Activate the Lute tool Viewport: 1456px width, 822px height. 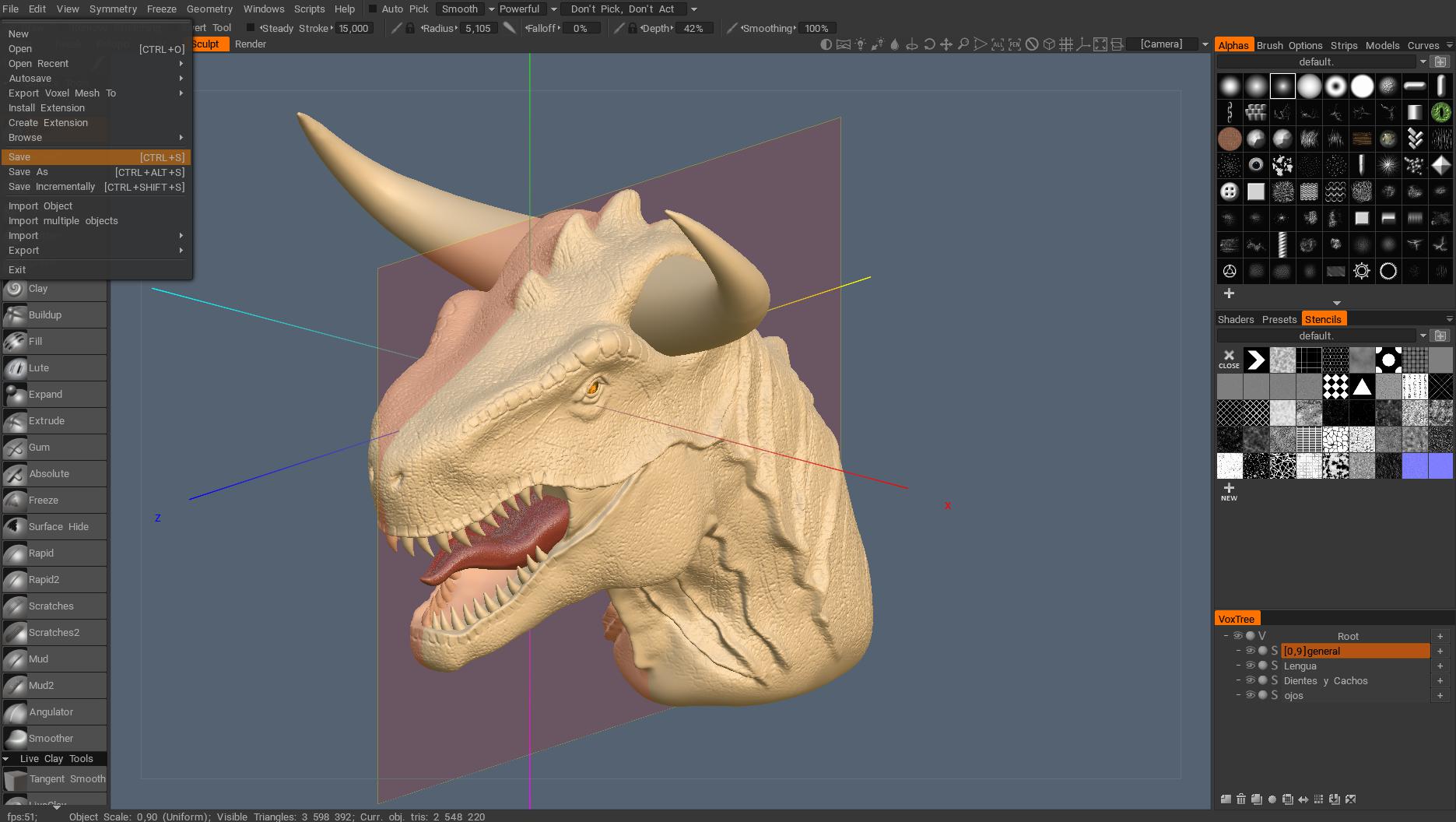click(54, 368)
